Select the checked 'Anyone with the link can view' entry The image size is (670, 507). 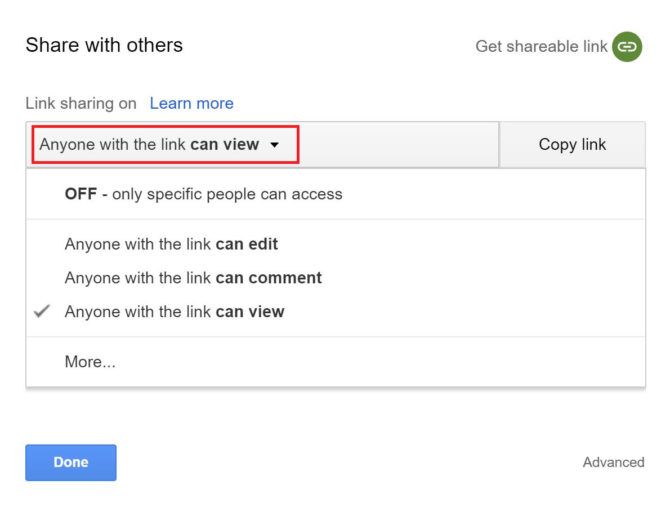pyautogui.click(x=174, y=311)
